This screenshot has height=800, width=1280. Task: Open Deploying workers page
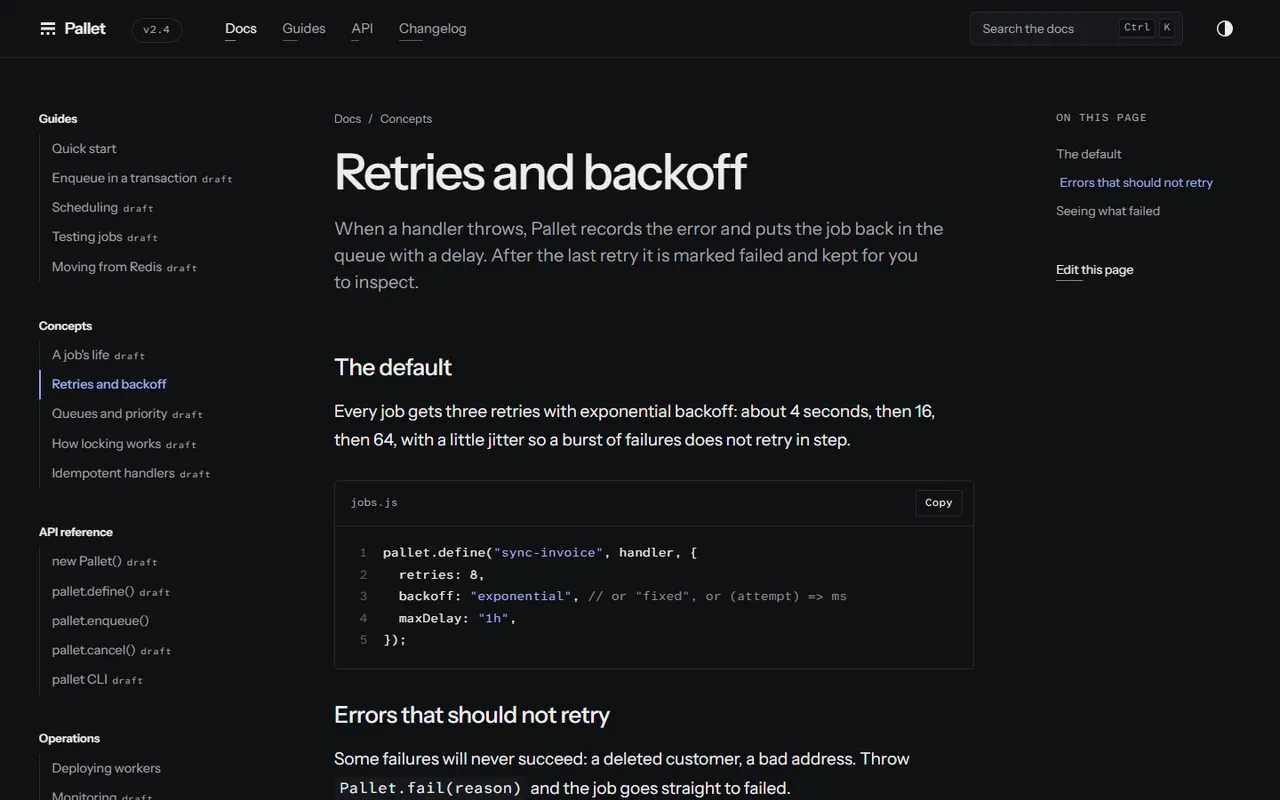pyautogui.click(x=106, y=768)
